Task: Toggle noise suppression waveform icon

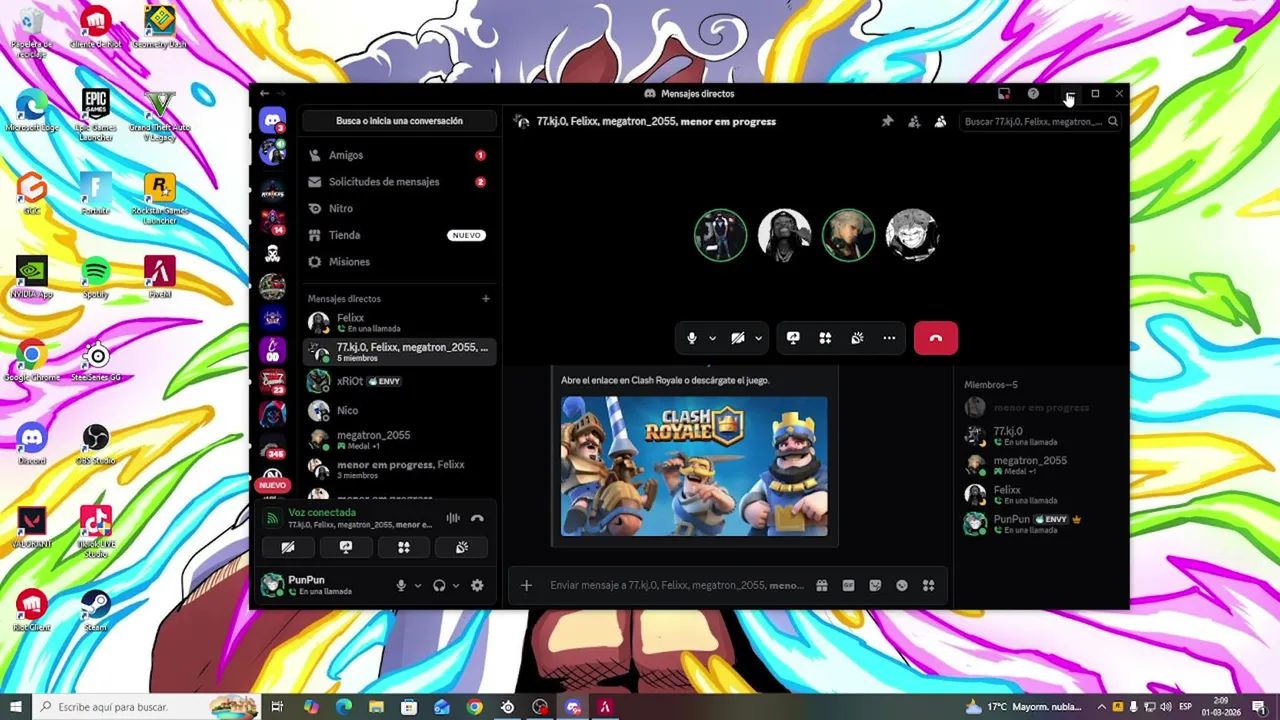Action: 453,518
